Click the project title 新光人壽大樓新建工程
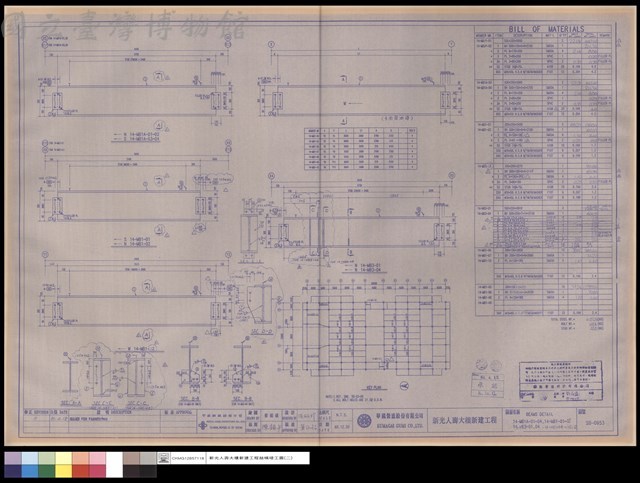Viewport: 640px width, 483px height. point(464,420)
